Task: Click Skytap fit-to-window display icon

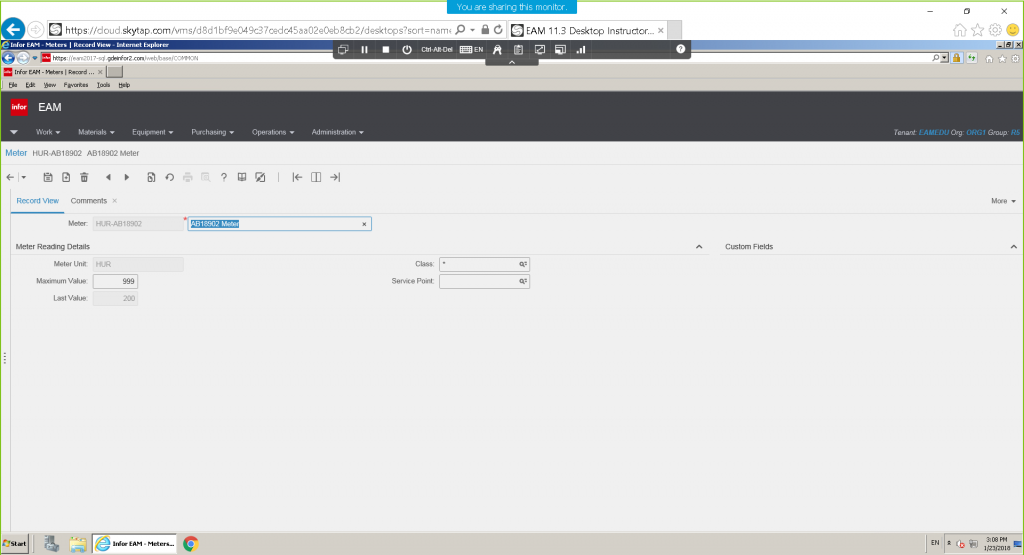Action: pyautogui.click(x=539, y=50)
